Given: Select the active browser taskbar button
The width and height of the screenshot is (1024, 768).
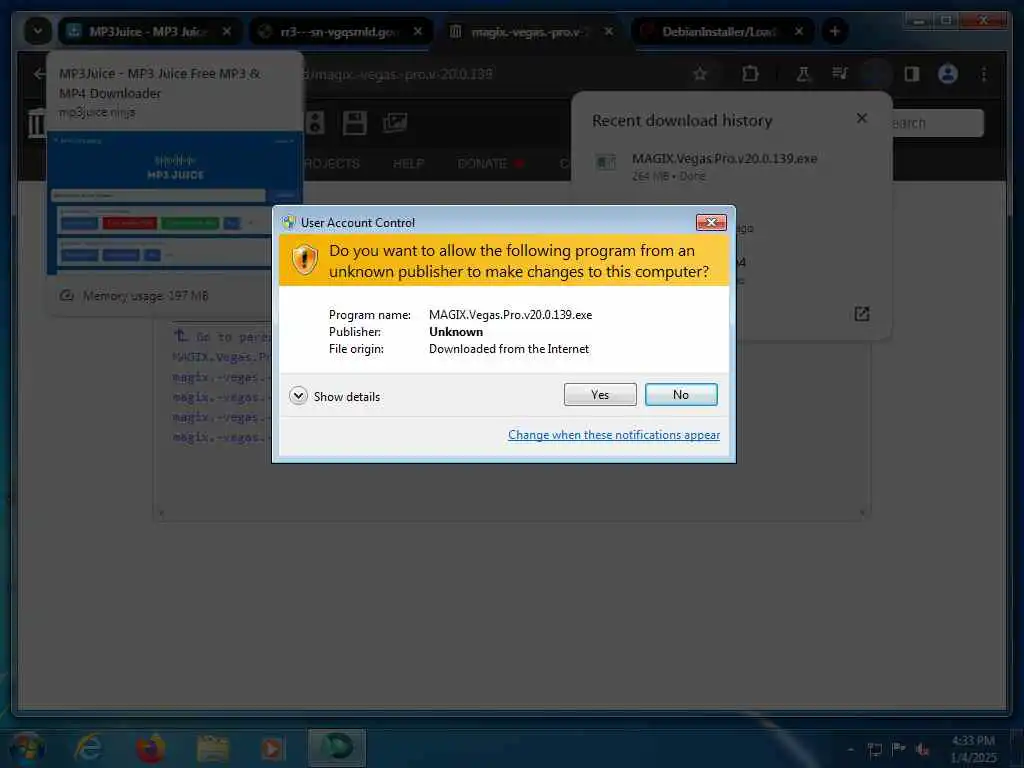Looking at the screenshot, I should click(x=336, y=748).
